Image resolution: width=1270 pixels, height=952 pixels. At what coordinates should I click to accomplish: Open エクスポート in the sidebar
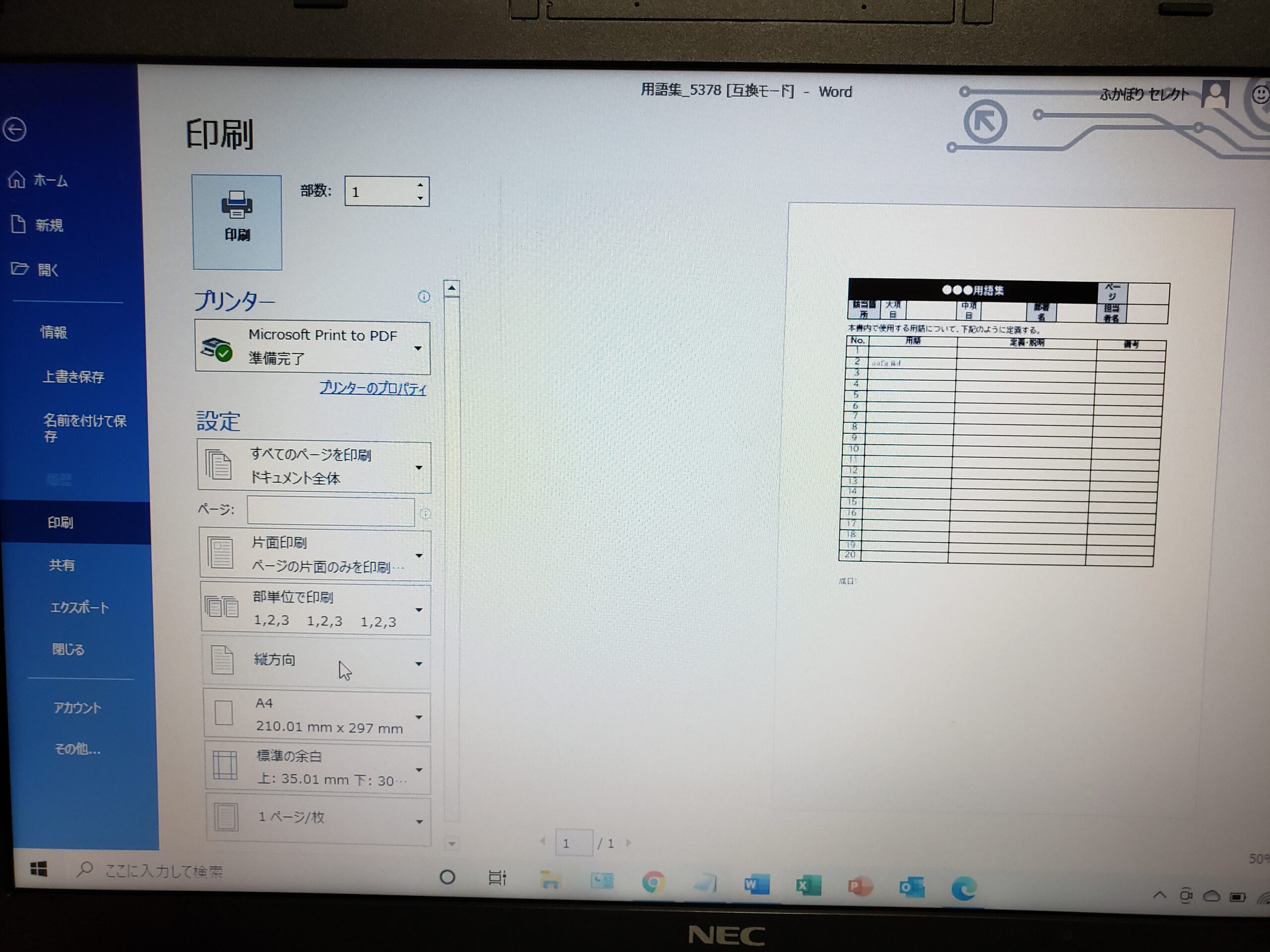coord(79,608)
